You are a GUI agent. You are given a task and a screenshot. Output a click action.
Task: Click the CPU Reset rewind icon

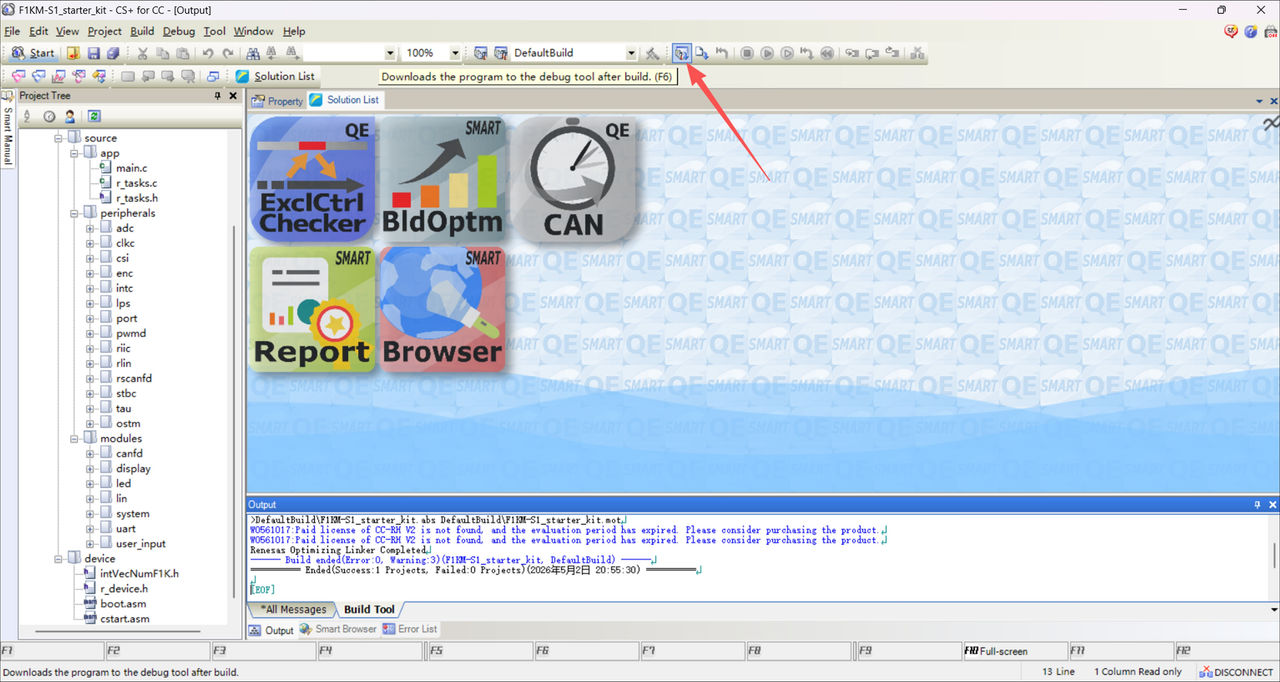point(827,53)
